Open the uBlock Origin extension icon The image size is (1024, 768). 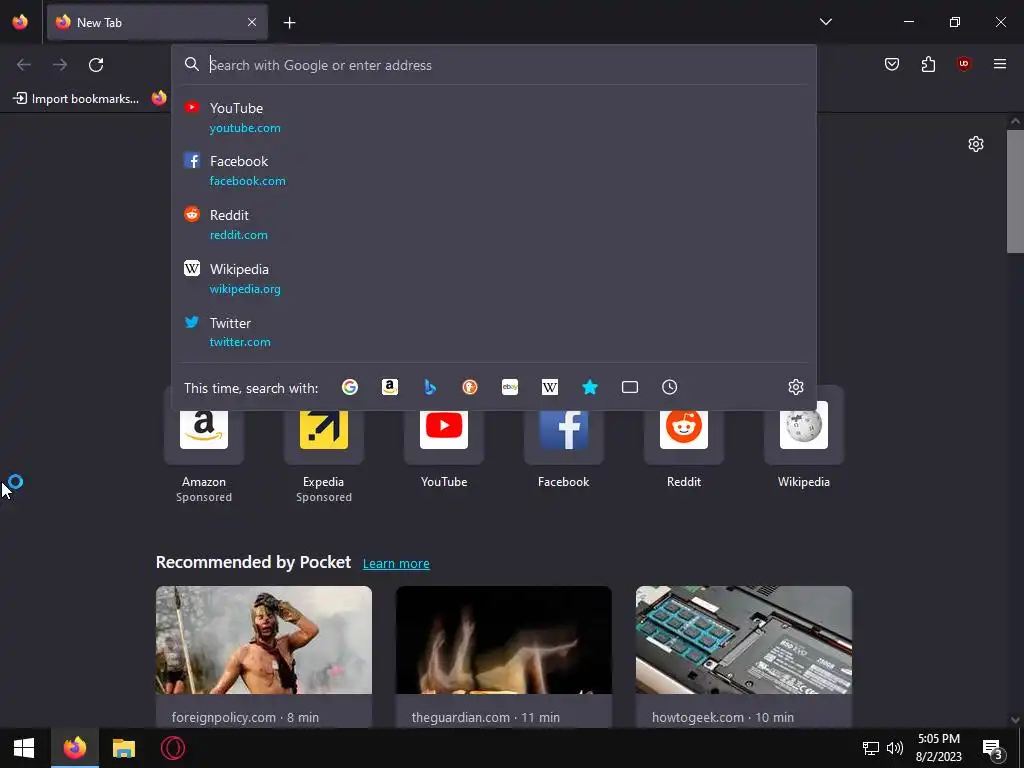point(964,64)
